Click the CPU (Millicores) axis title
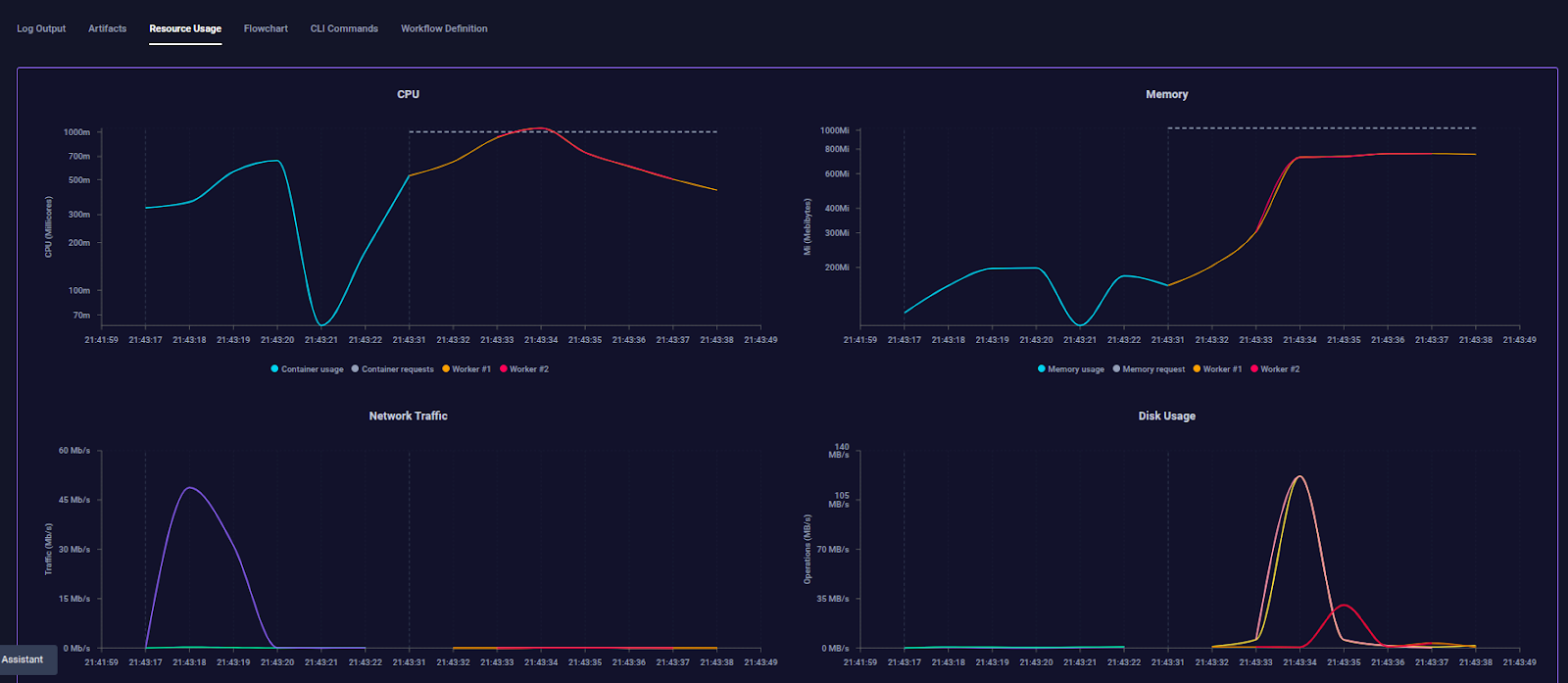 pos(48,226)
